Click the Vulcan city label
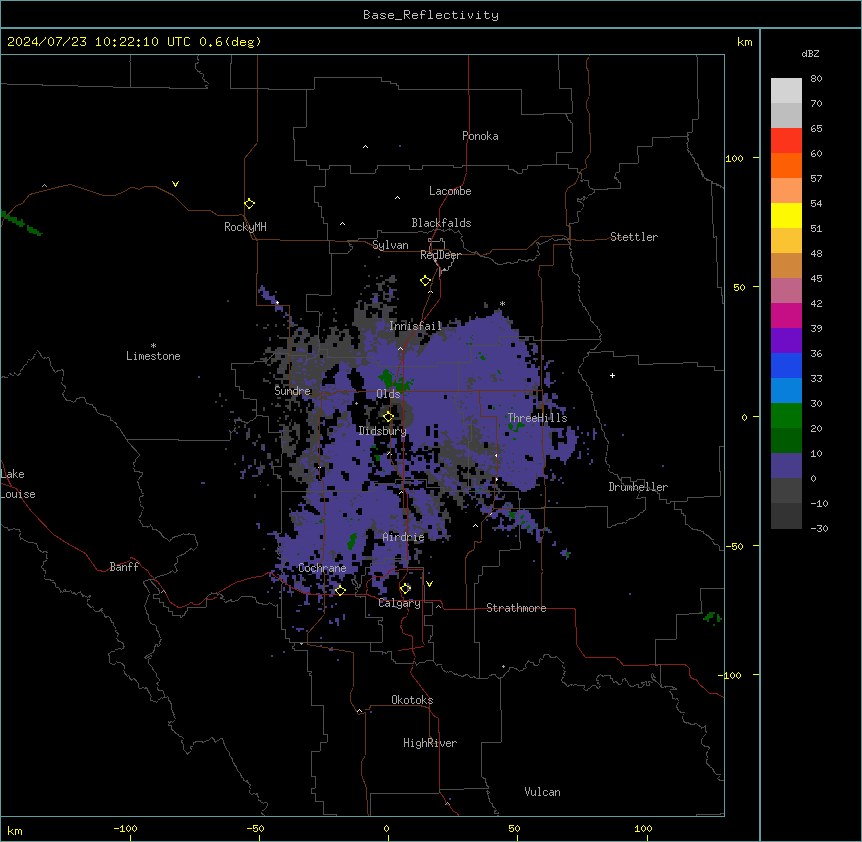Image resolution: width=862 pixels, height=842 pixels. click(x=543, y=792)
